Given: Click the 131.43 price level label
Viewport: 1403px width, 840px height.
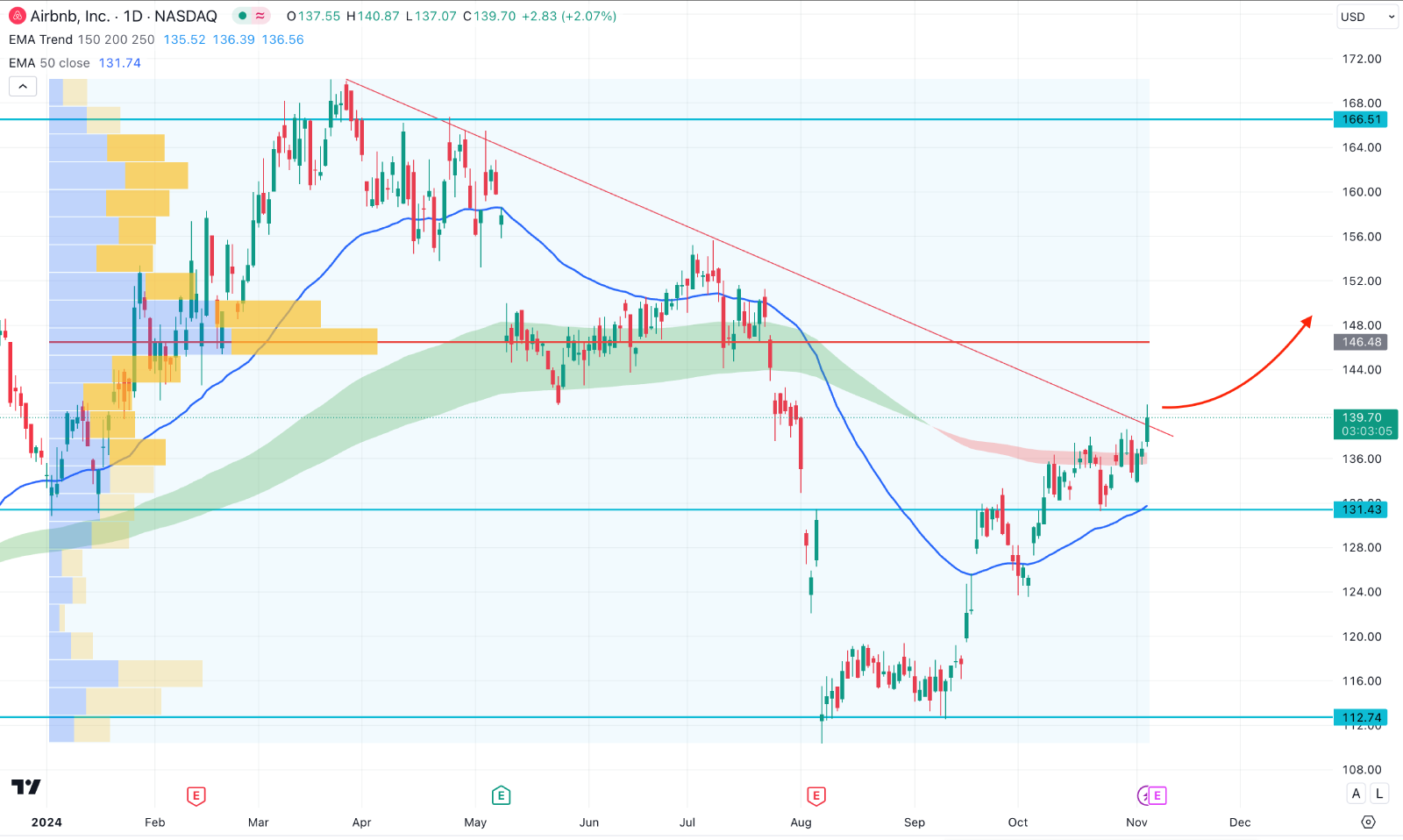Looking at the screenshot, I should click(1361, 509).
